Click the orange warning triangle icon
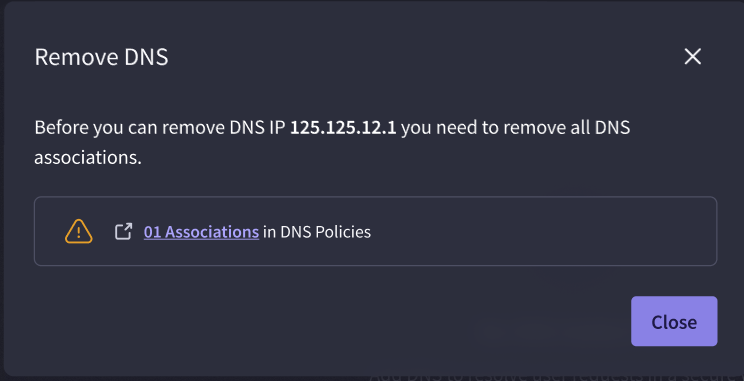744x381 pixels. click(x=79, y=232)
